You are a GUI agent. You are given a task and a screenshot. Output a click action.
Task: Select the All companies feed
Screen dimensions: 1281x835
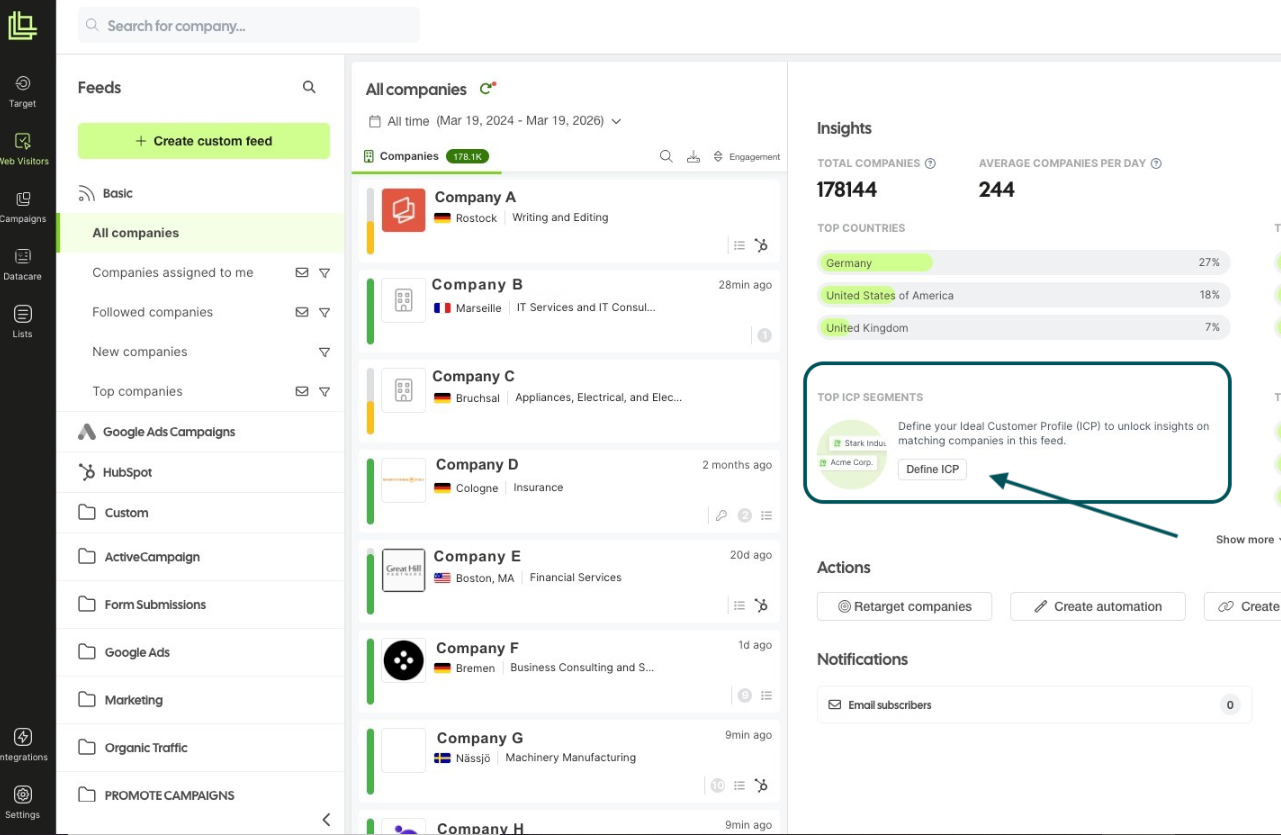pyautogui.click(x=200, y=233)
